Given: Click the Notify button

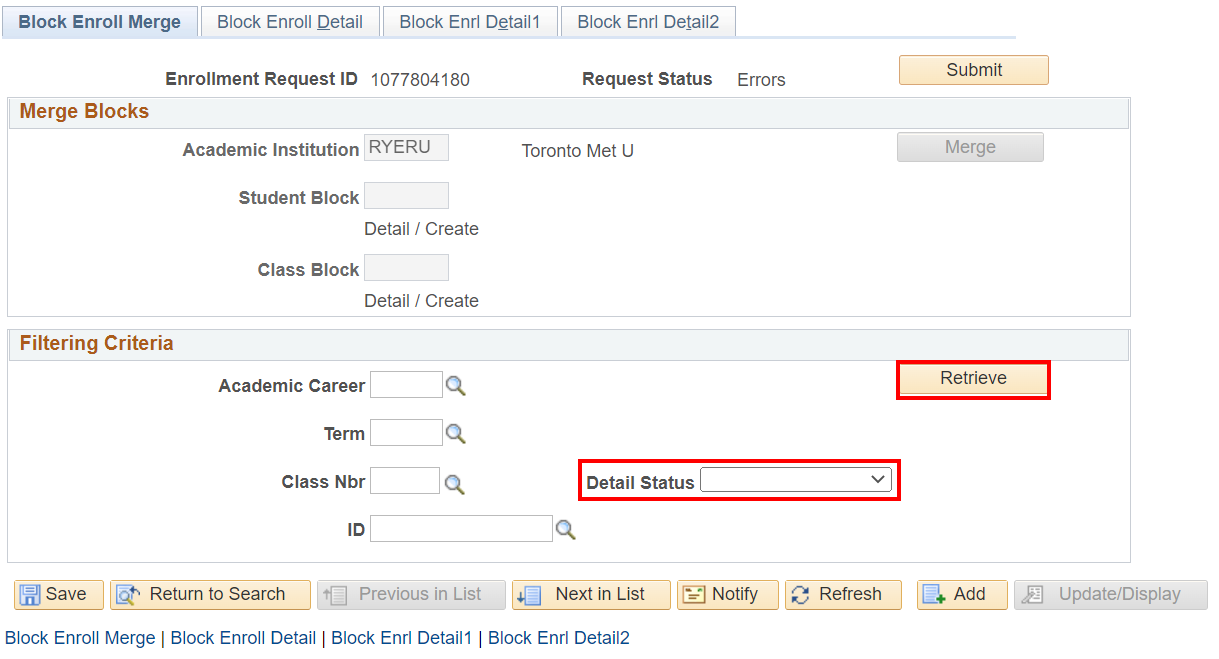Looking at the screenshot, I should click(x=721, y=594).
